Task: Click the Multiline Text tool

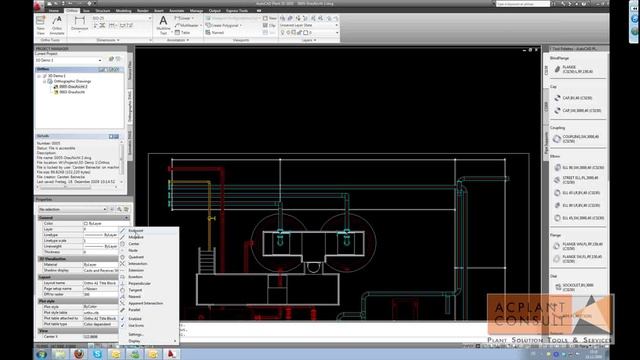Action: [x=163, y=25]
